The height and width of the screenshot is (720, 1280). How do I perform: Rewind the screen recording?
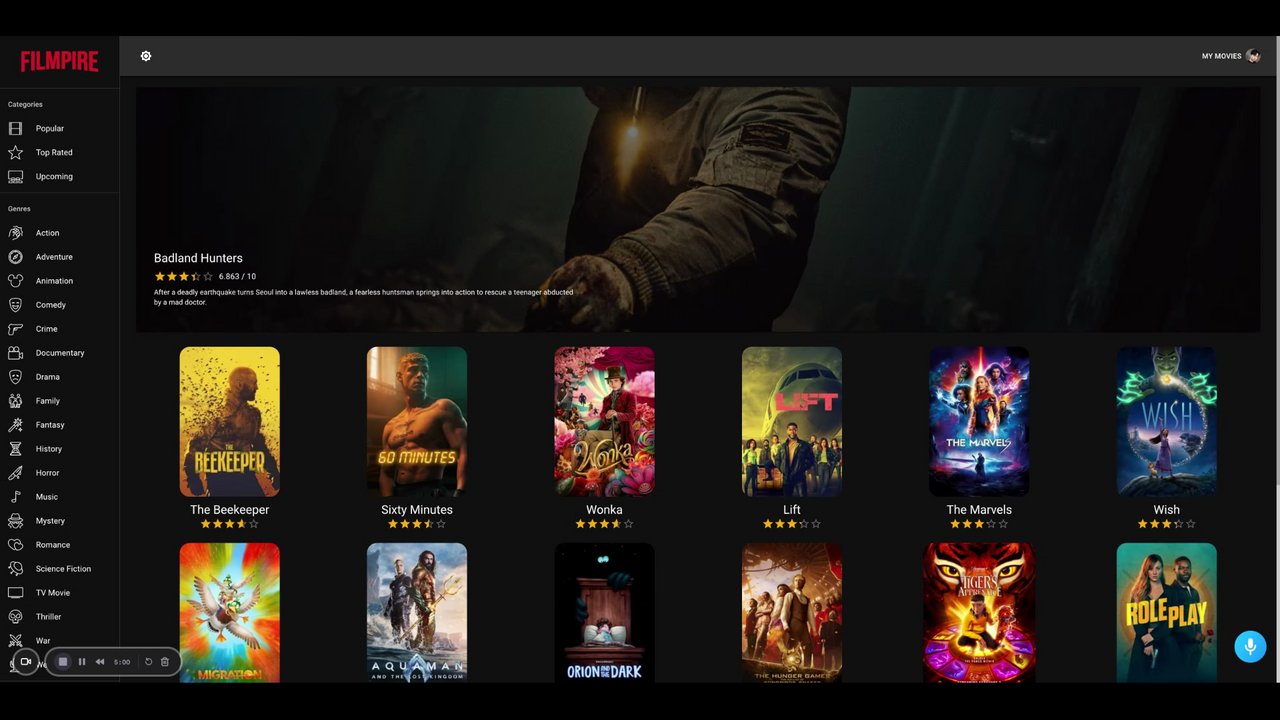(100, 662)
